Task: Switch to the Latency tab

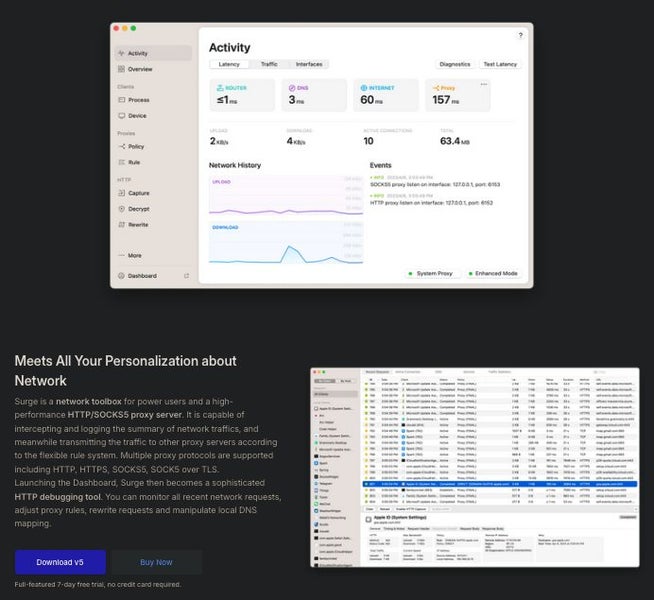Action: (x=229, y=64)
